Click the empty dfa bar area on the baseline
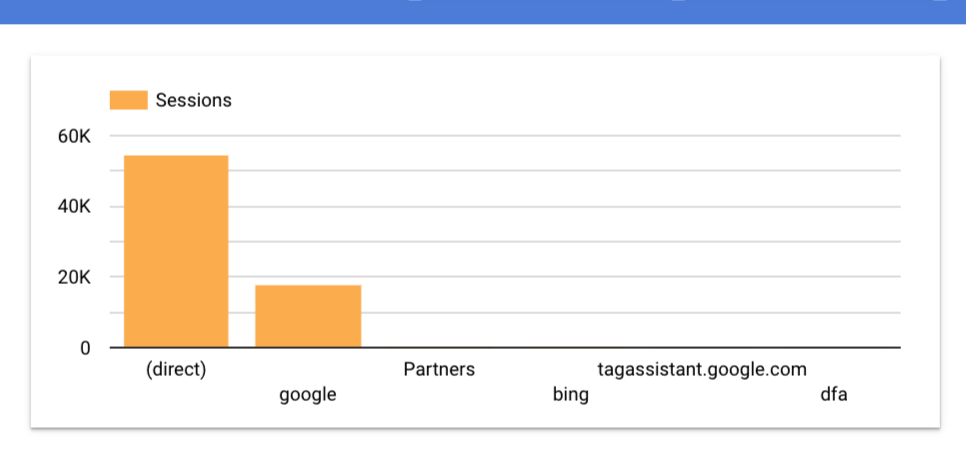The height and width of the screenshot is (452, 966). tap(834, 345)
